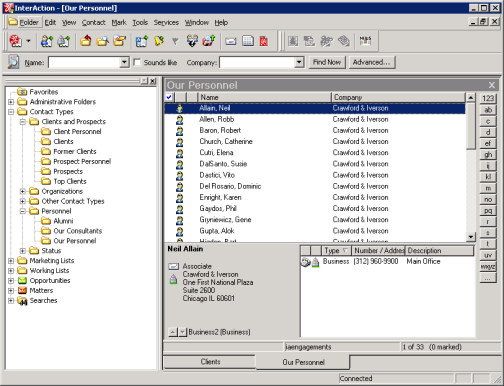This screenshot has width=504, height=386.
Task: Expand the Organizations tree node
Action: 23,191
